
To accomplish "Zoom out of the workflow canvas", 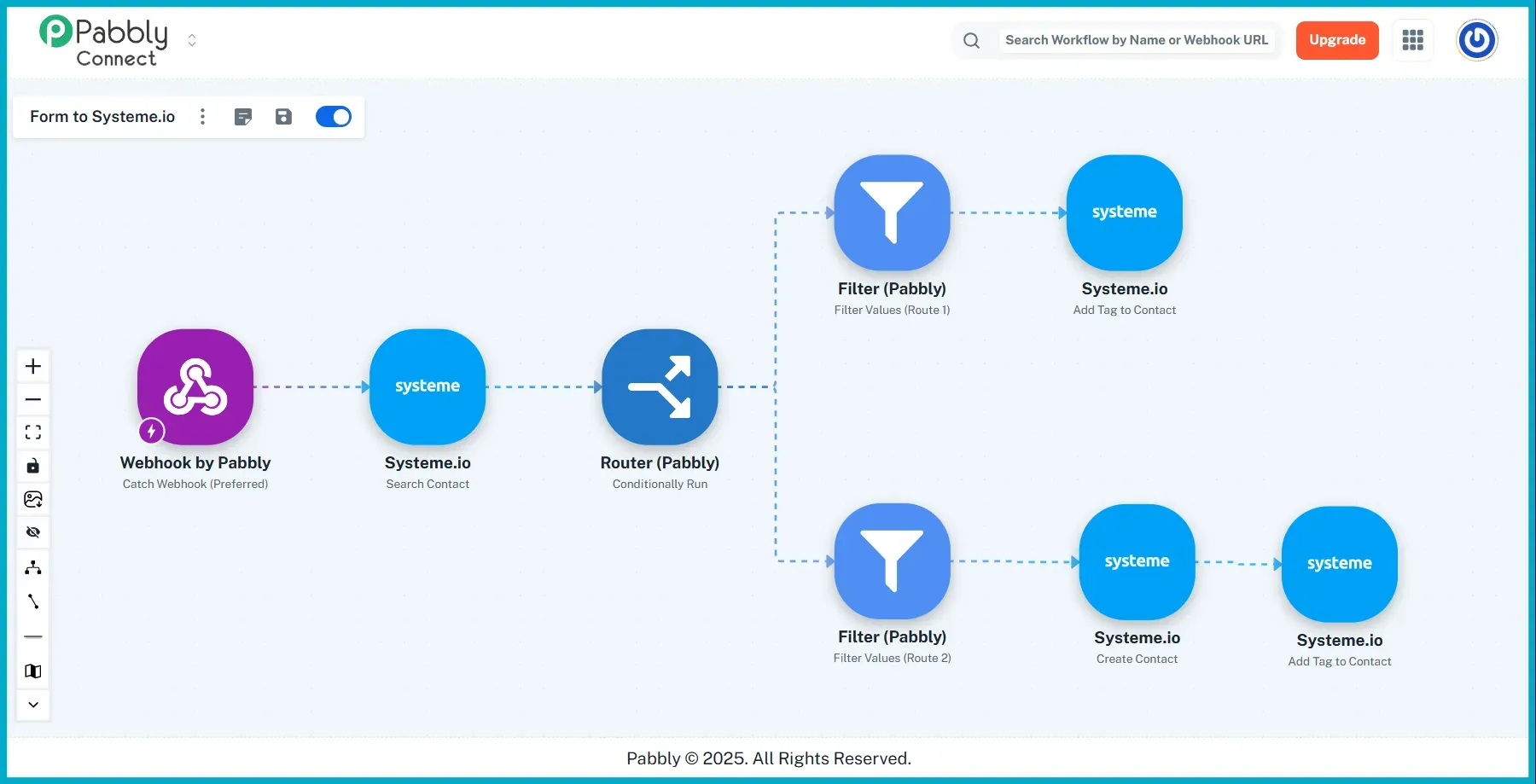I will click(33, 399).
